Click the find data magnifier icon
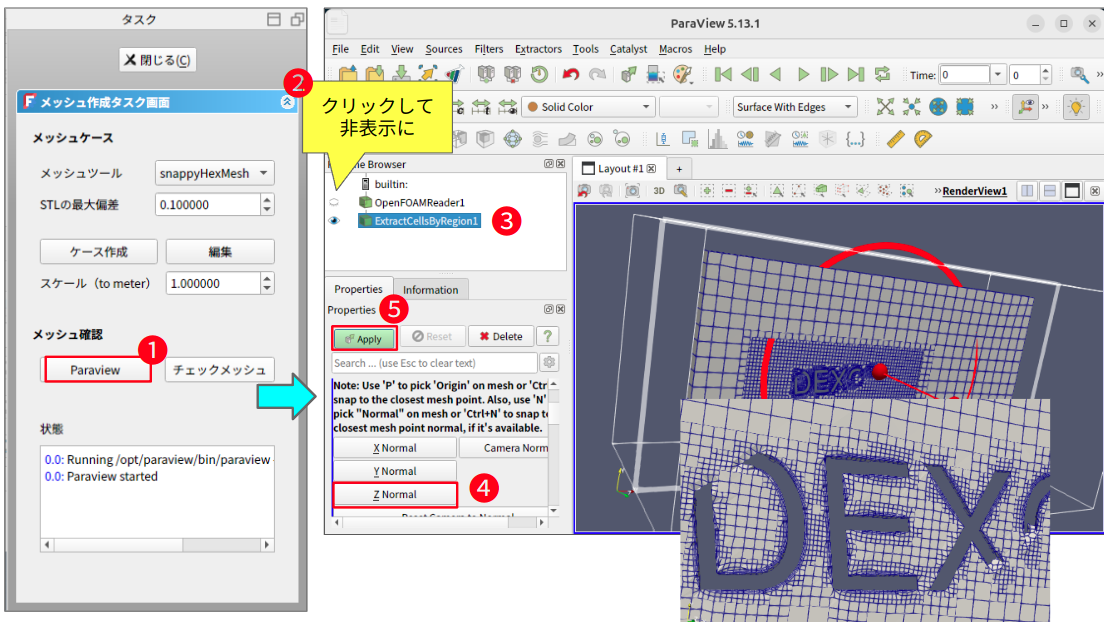Viewport: 1104px width, 622px height. [1079, 74]
